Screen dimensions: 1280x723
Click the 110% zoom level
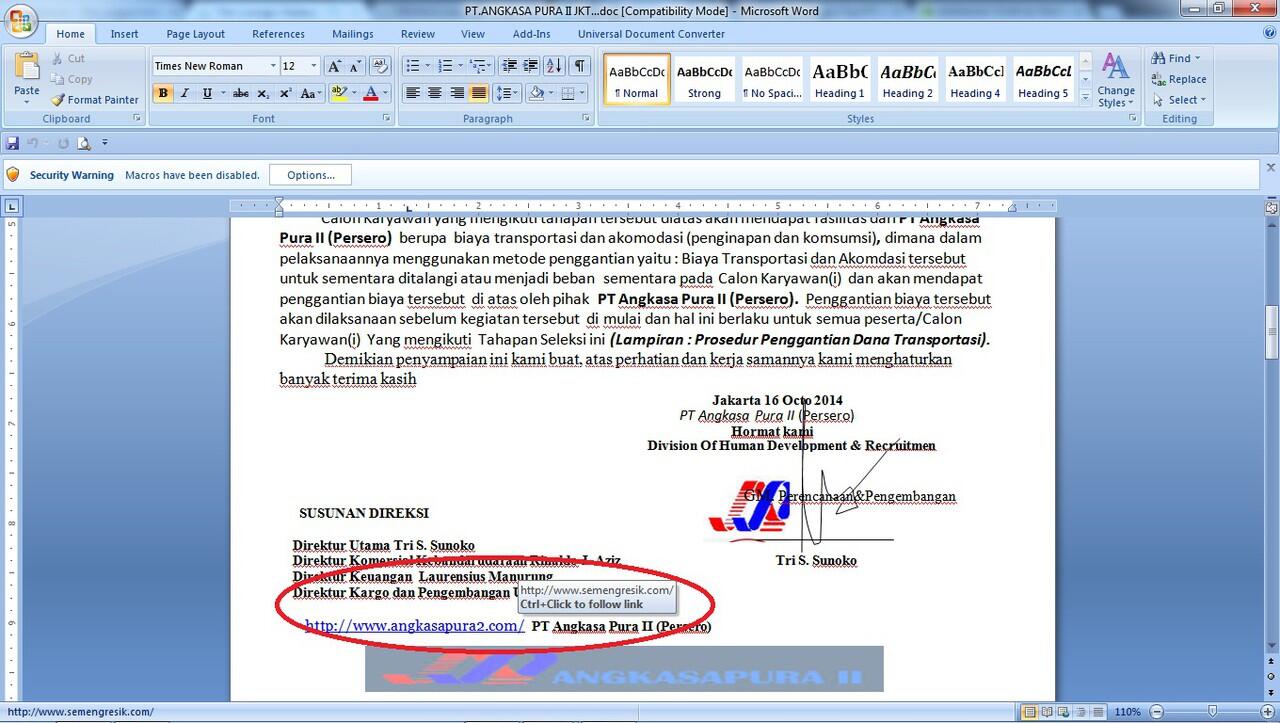click(x=1127, y=712)
